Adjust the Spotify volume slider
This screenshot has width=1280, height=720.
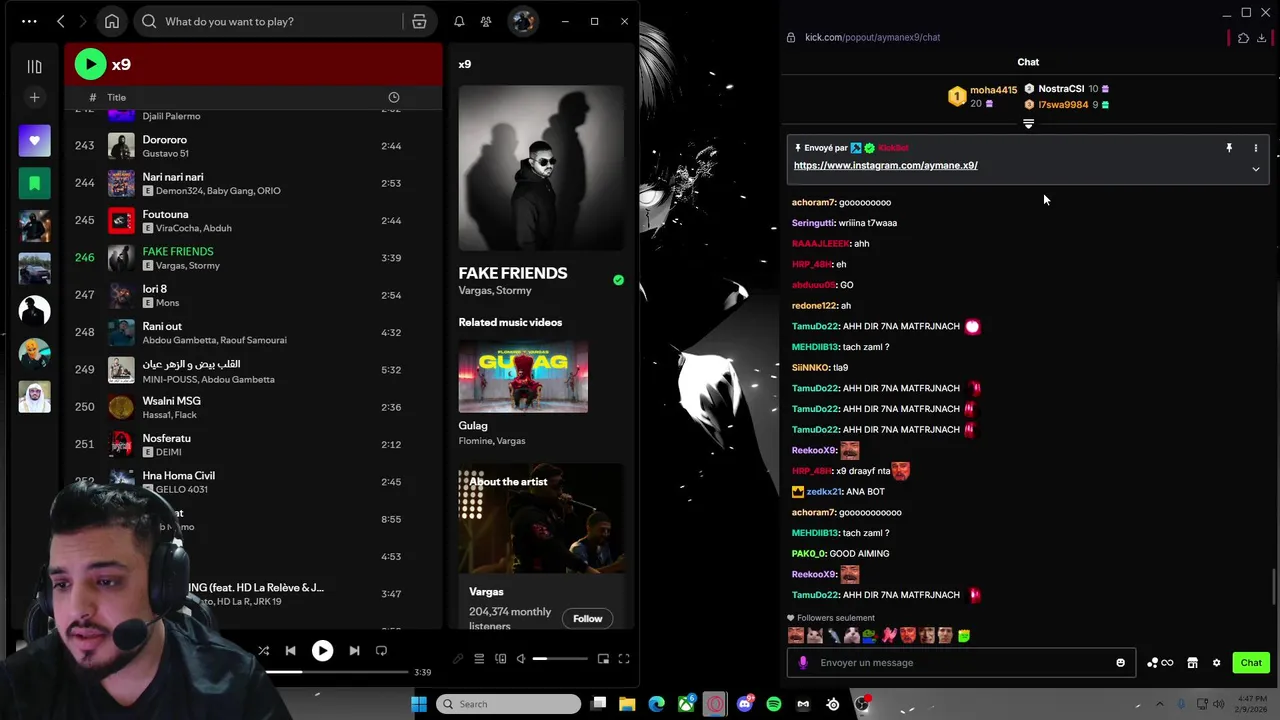[560, 659]
